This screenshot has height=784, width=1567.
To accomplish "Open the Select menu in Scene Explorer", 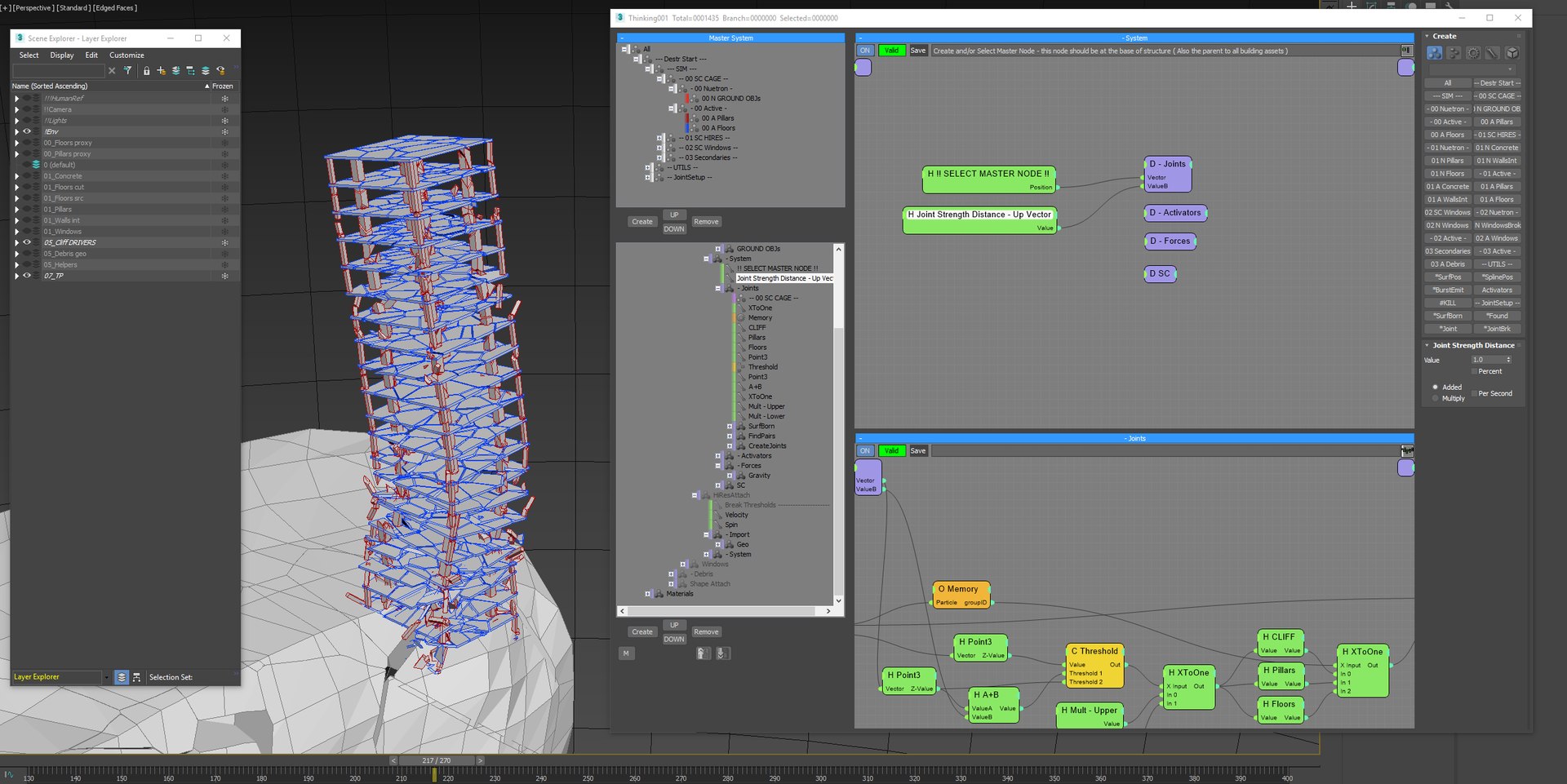I will [29, 55].
